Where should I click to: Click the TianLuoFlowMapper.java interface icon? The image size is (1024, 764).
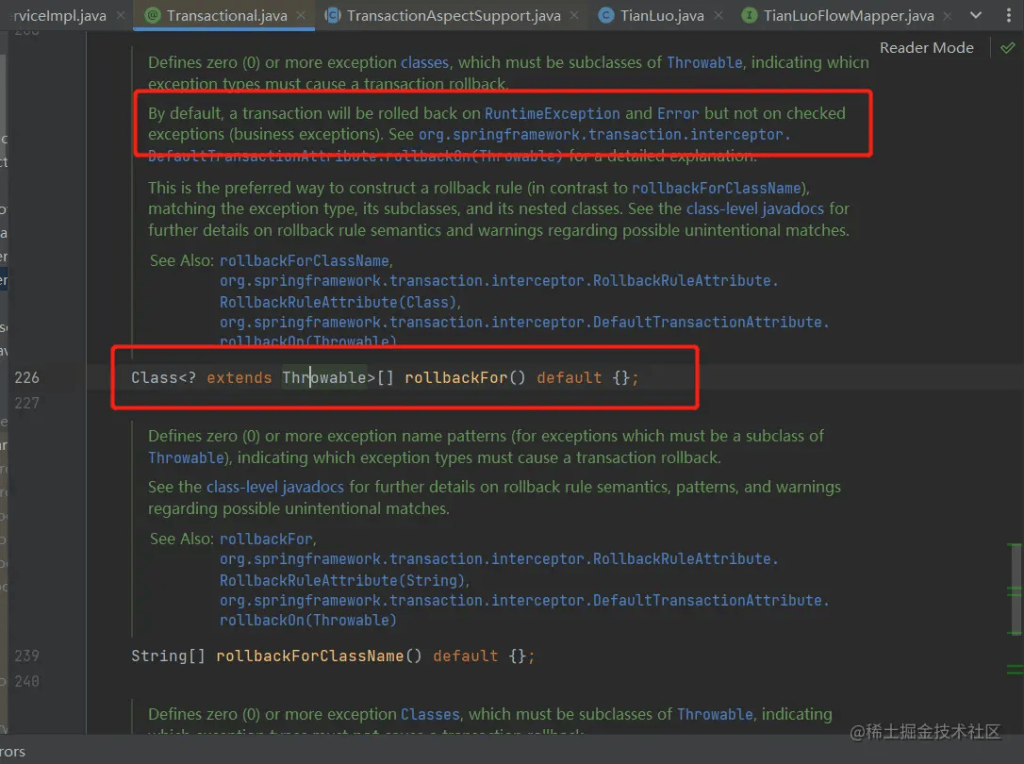click(x=749, y=16)
